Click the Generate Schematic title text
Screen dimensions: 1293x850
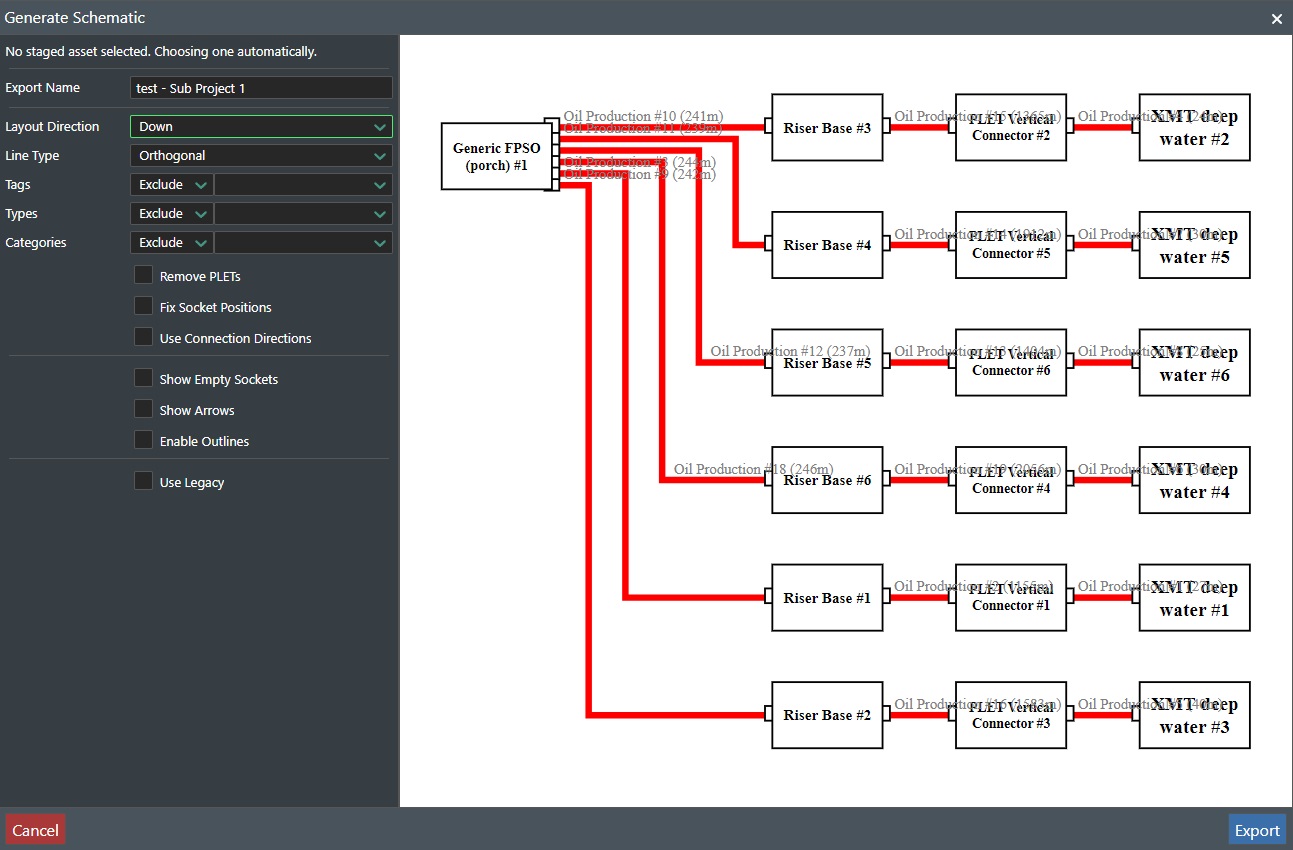coord(75,17)
